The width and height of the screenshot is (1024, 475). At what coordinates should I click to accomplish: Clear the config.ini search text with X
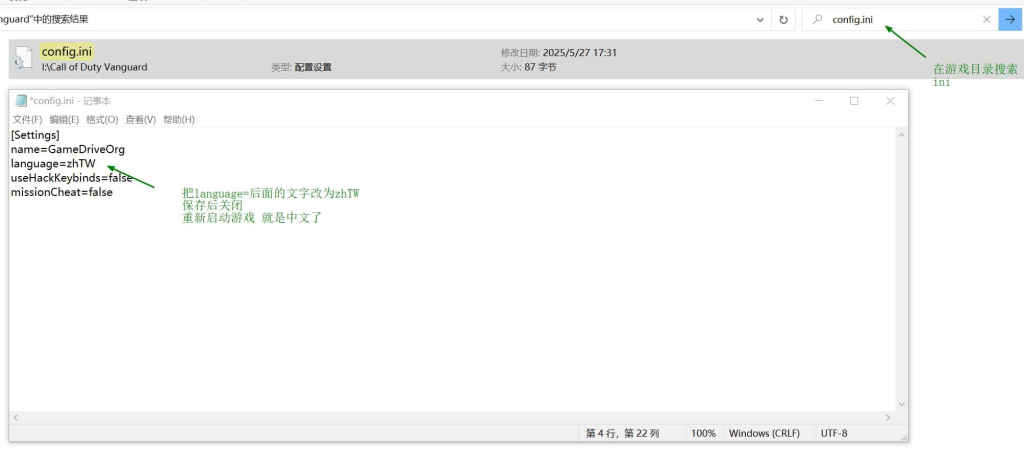pyautogui.click(x=986, y=19)
